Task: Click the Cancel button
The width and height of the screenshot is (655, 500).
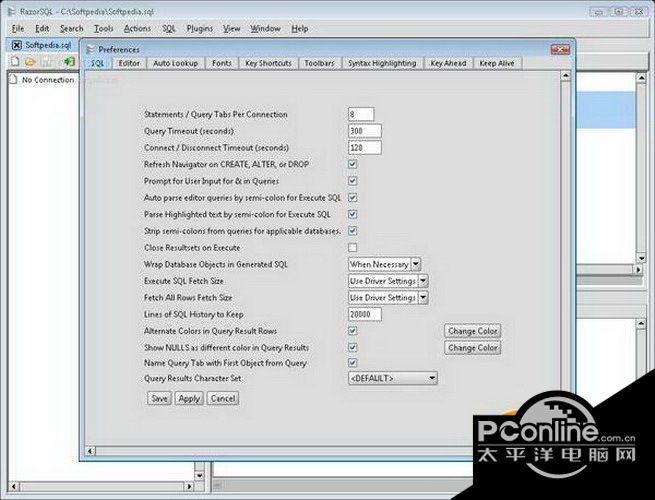Action: point(223,398)
